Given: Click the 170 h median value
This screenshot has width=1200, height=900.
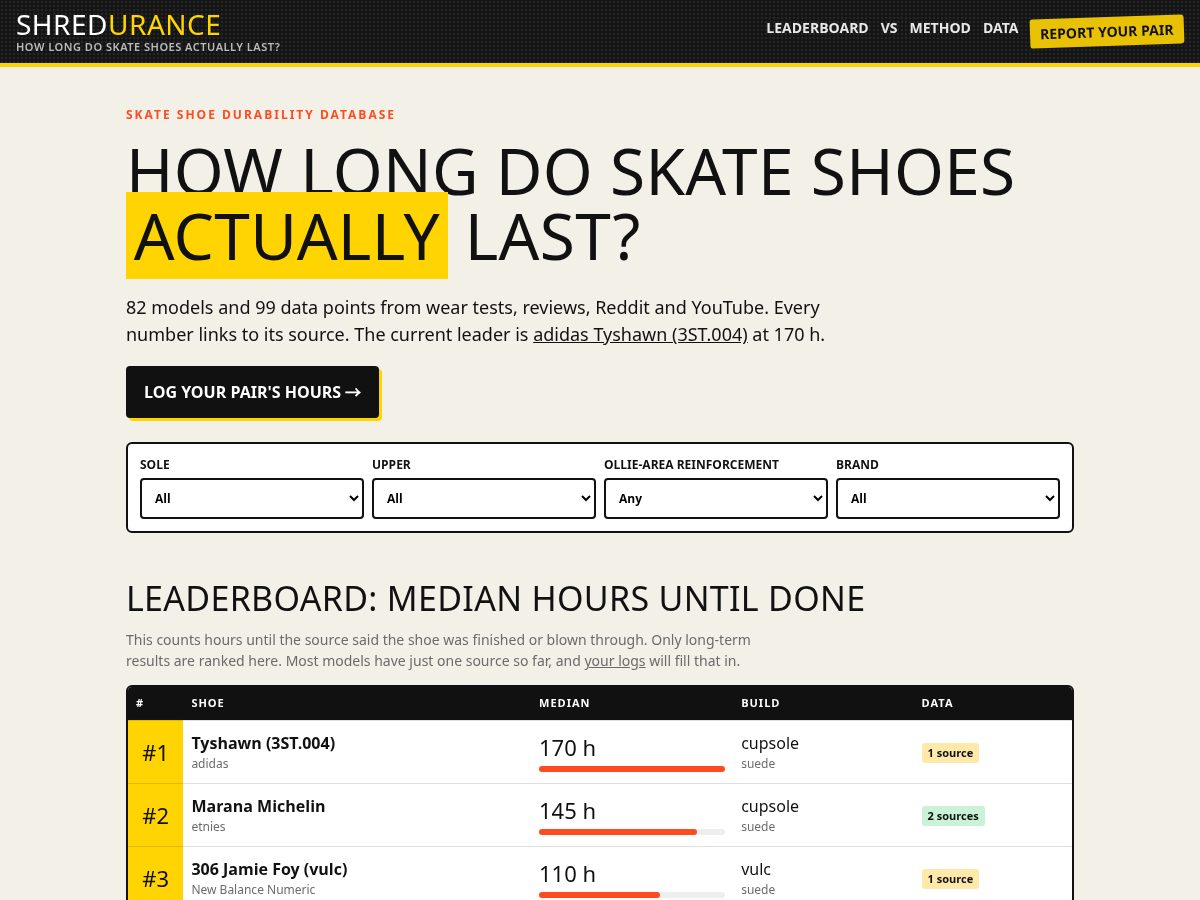Looking at the screenshot, I should point(567,748).
